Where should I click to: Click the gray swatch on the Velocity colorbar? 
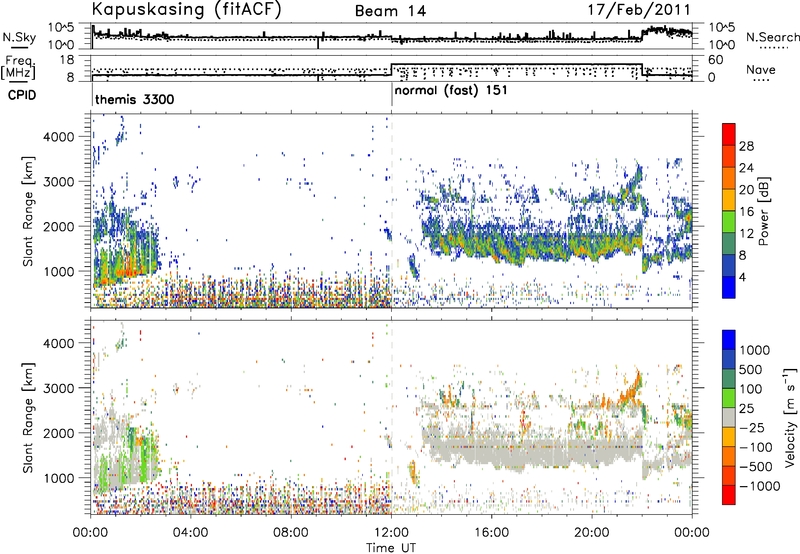pyautogui.click(x=729, y=417)
